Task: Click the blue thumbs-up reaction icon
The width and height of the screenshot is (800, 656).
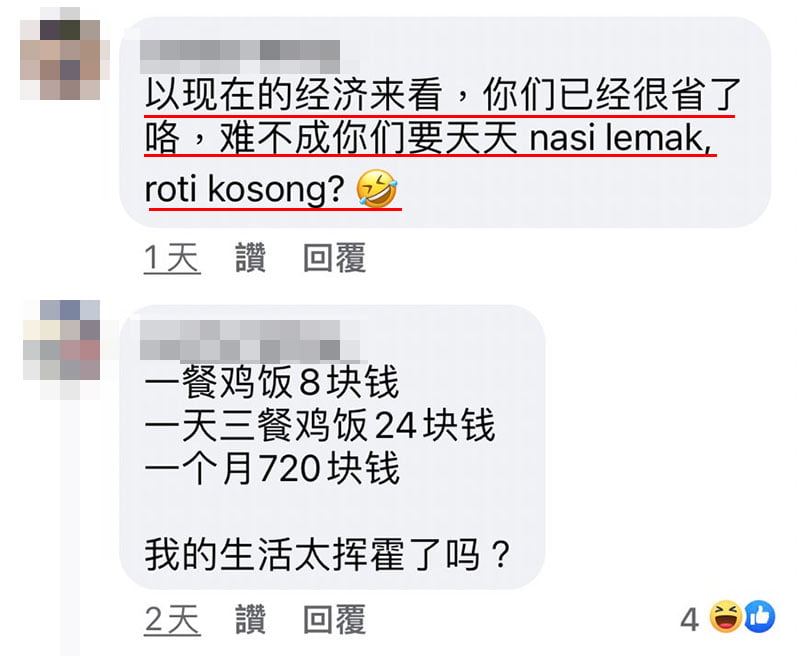Action: [x=759, y=617]
